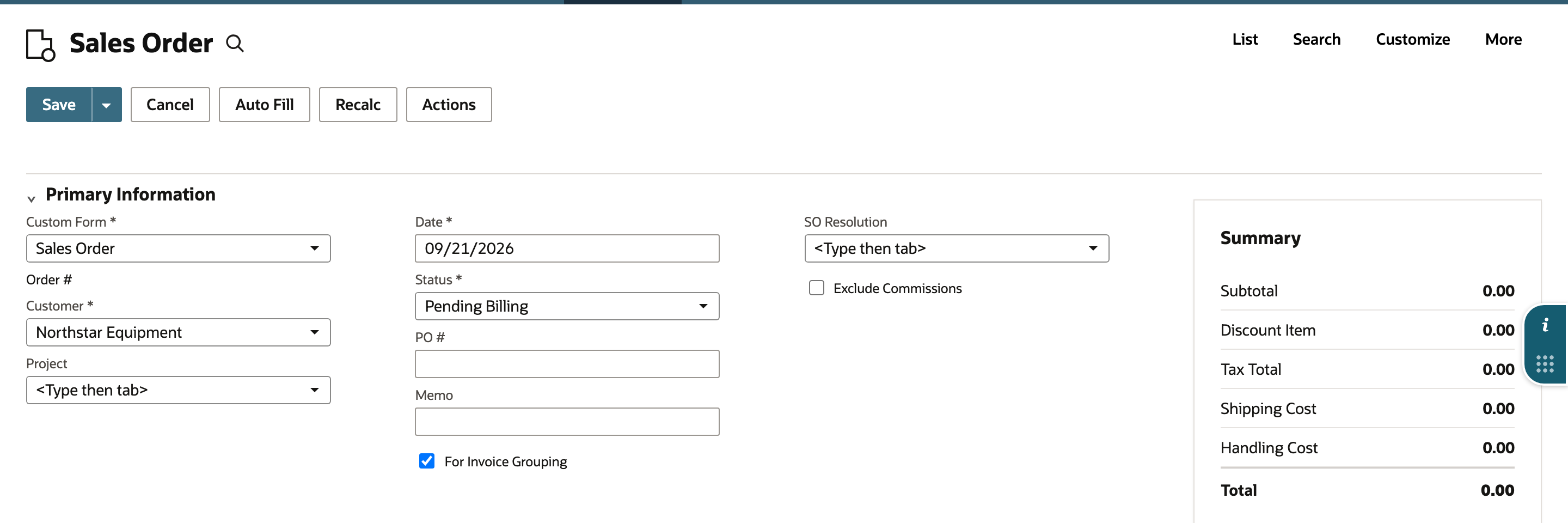Open the Save button dropdown arrow
Screen dimensions: 1568x523
(107, 105)
